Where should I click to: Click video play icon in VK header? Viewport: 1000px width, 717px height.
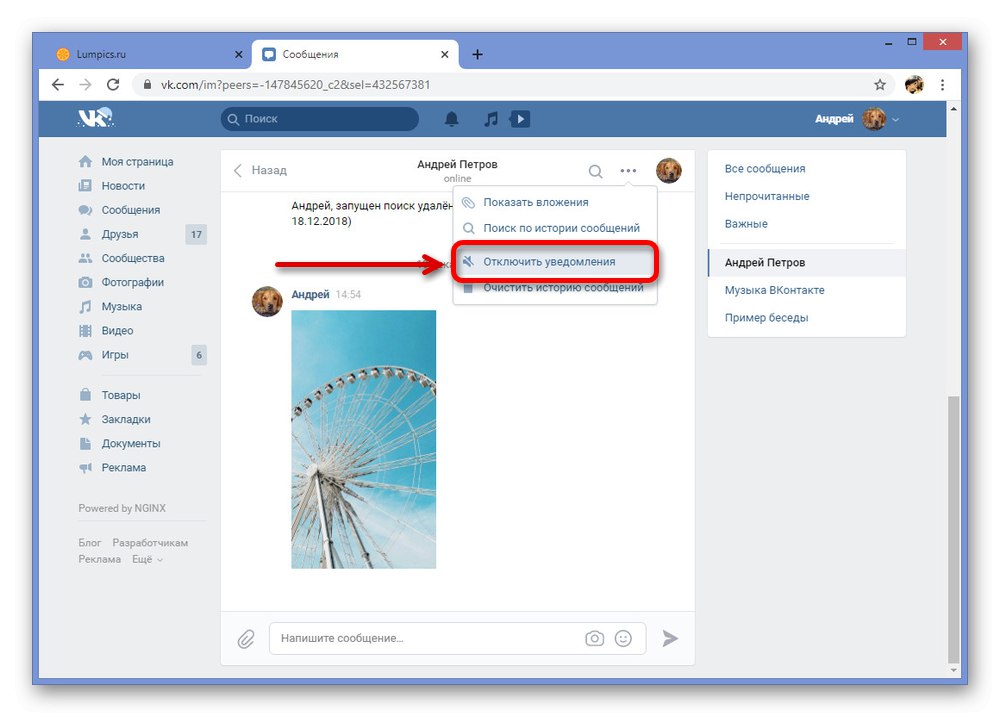[x=520, y=119]
